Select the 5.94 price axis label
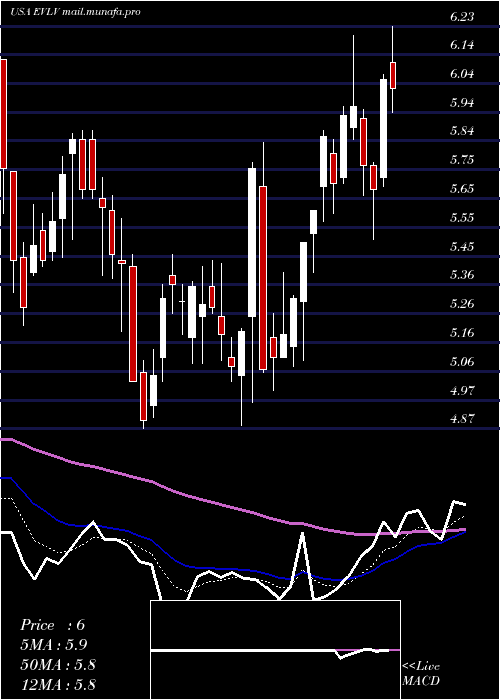Image resolution: width=500 pixels, height=700 pixels. pyautogui.click(x=462, y=103)
